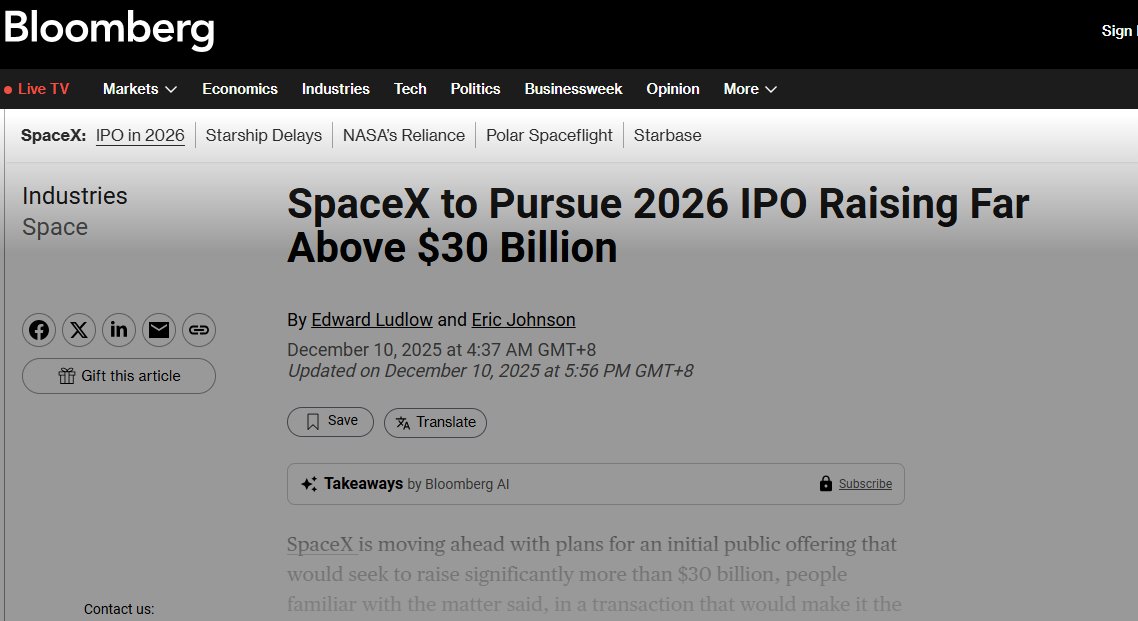Expand the Markets dropdown menu
The width and height of the screenshot is (1138, 621).
[139, 88]
